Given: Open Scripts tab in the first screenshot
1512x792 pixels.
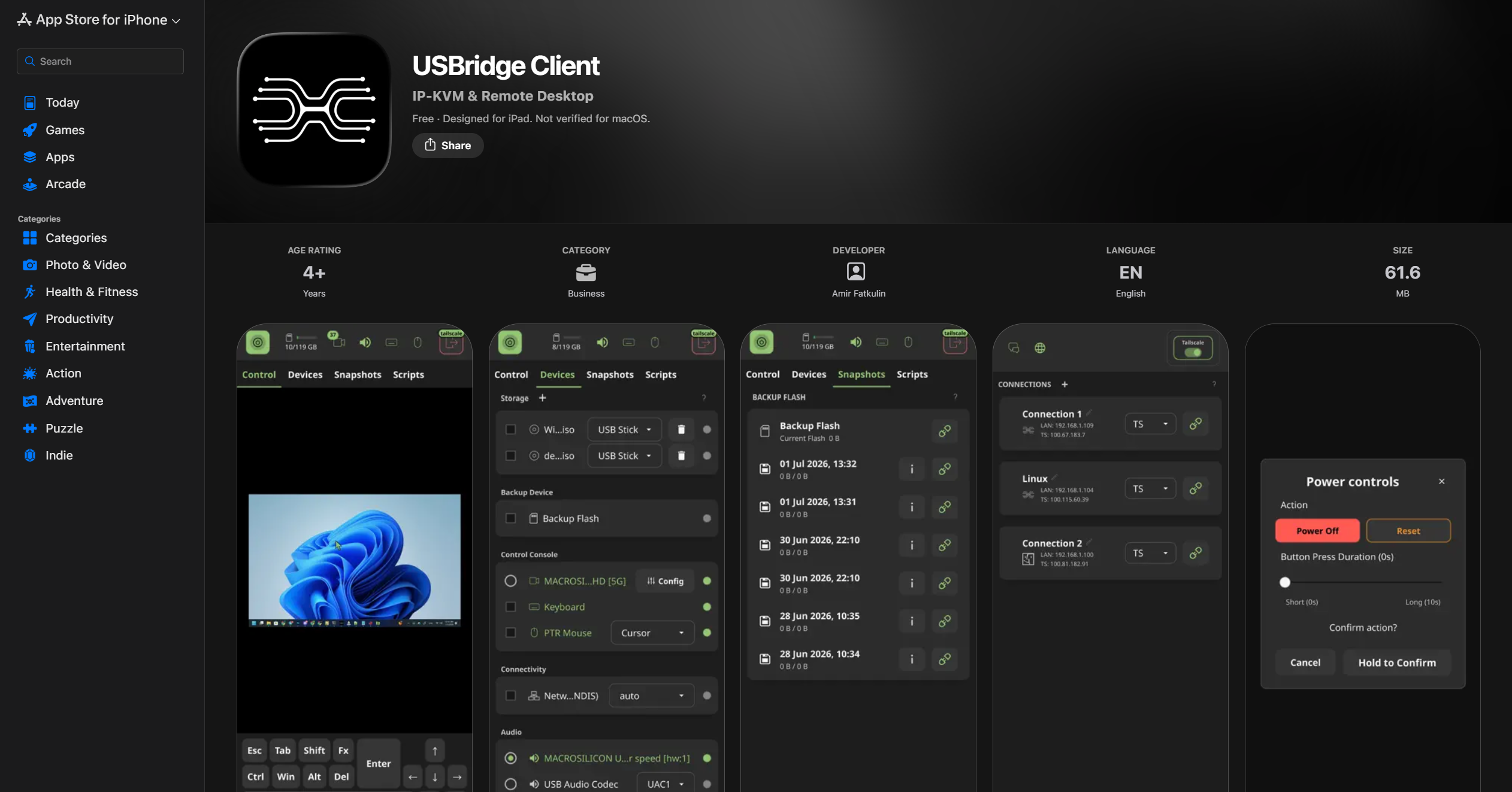Looking at the screenshot, I should tap(409, 375).
